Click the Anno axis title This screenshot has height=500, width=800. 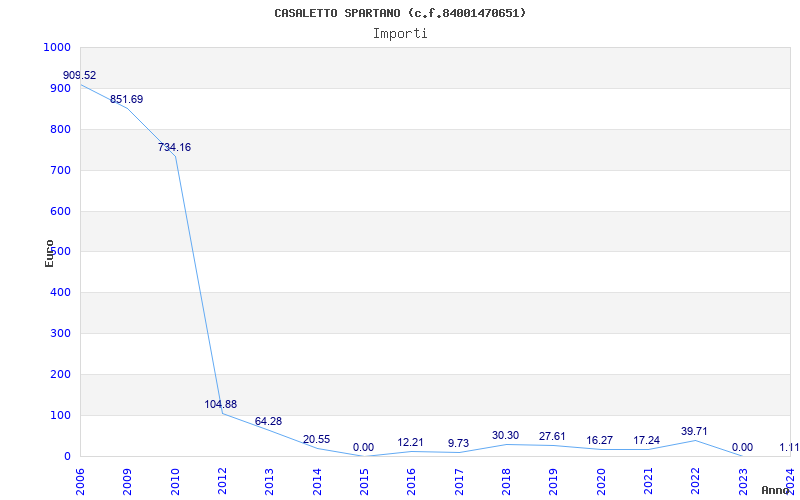[x=774, y=490]
